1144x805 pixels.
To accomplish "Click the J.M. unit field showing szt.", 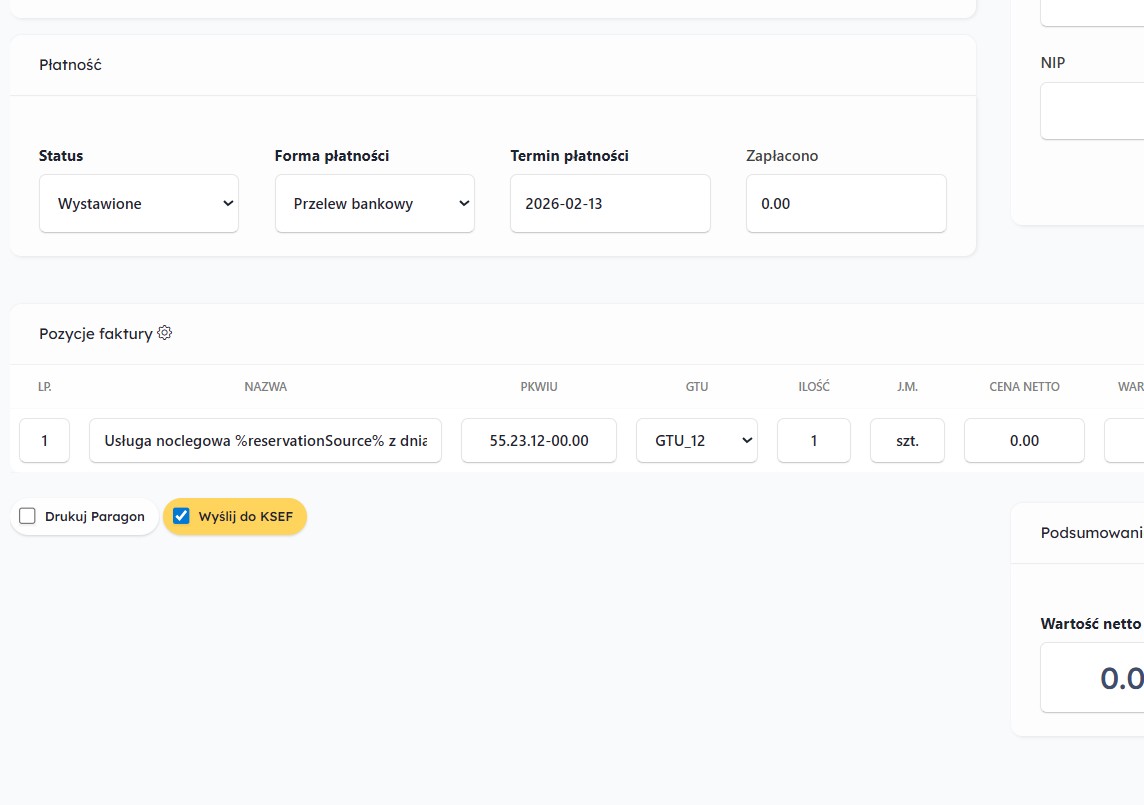I will click(x=907, y=440).
